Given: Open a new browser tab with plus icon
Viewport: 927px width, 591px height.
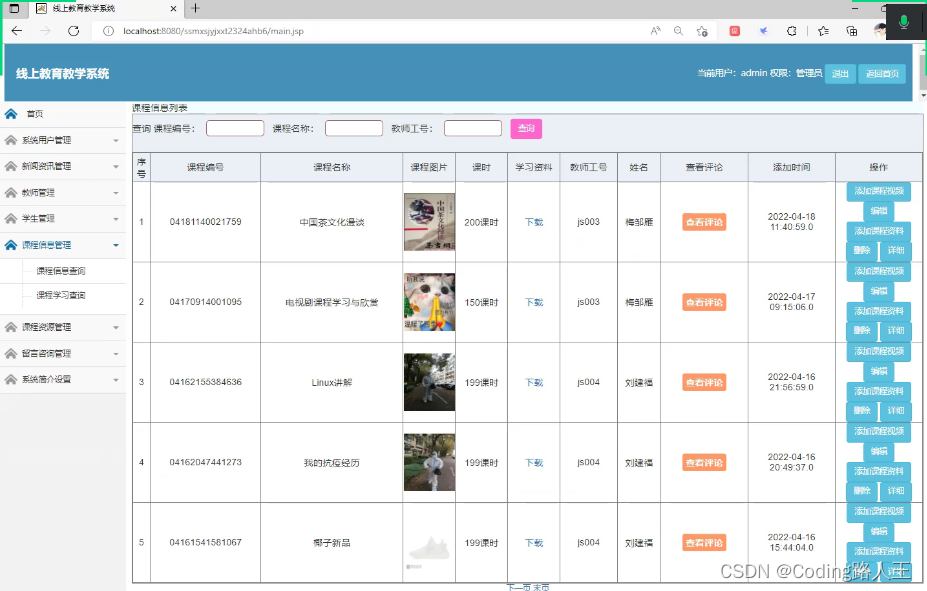Looking at the screenshot, I should [x=196, y=8].
